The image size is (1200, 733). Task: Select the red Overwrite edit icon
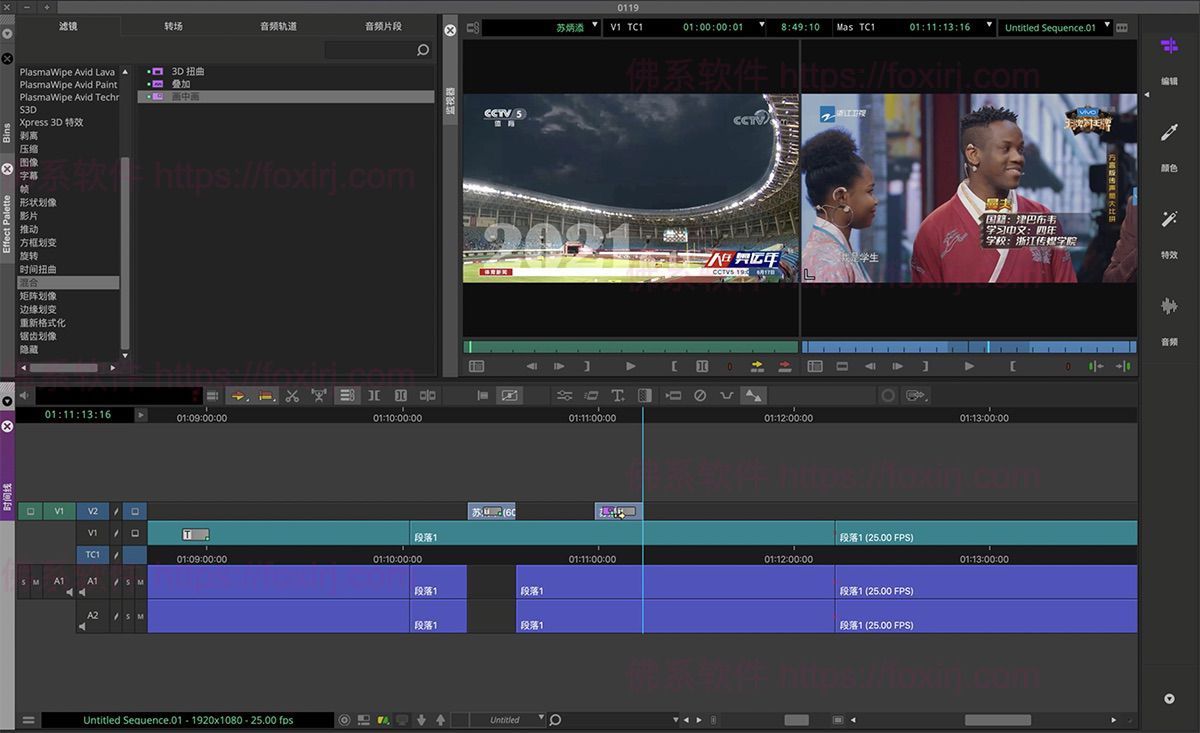pyautogui.click(x=266, y=396)
